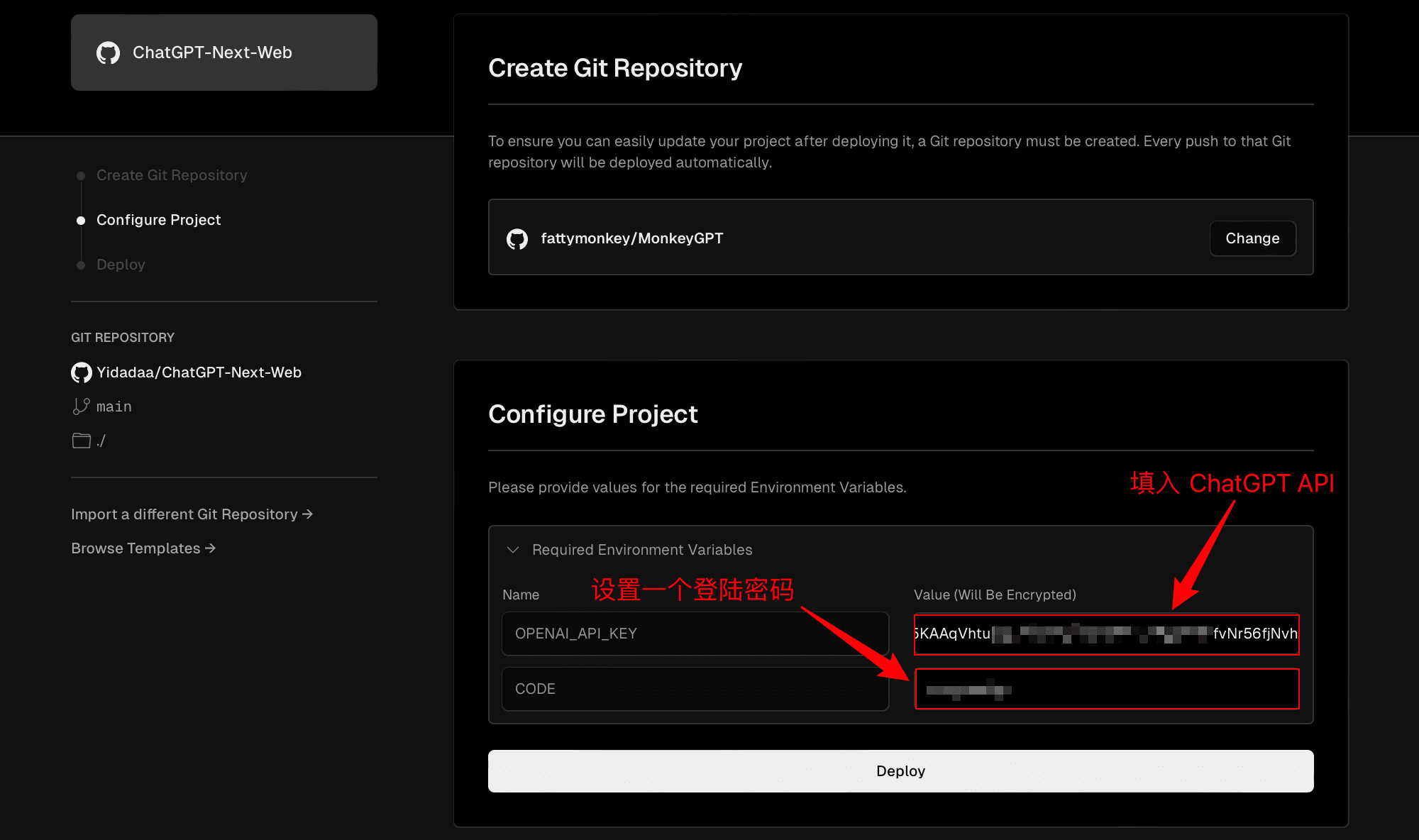Click the Change repository button
This screenshot has height=840, width=1419.
coord(1252,238)
